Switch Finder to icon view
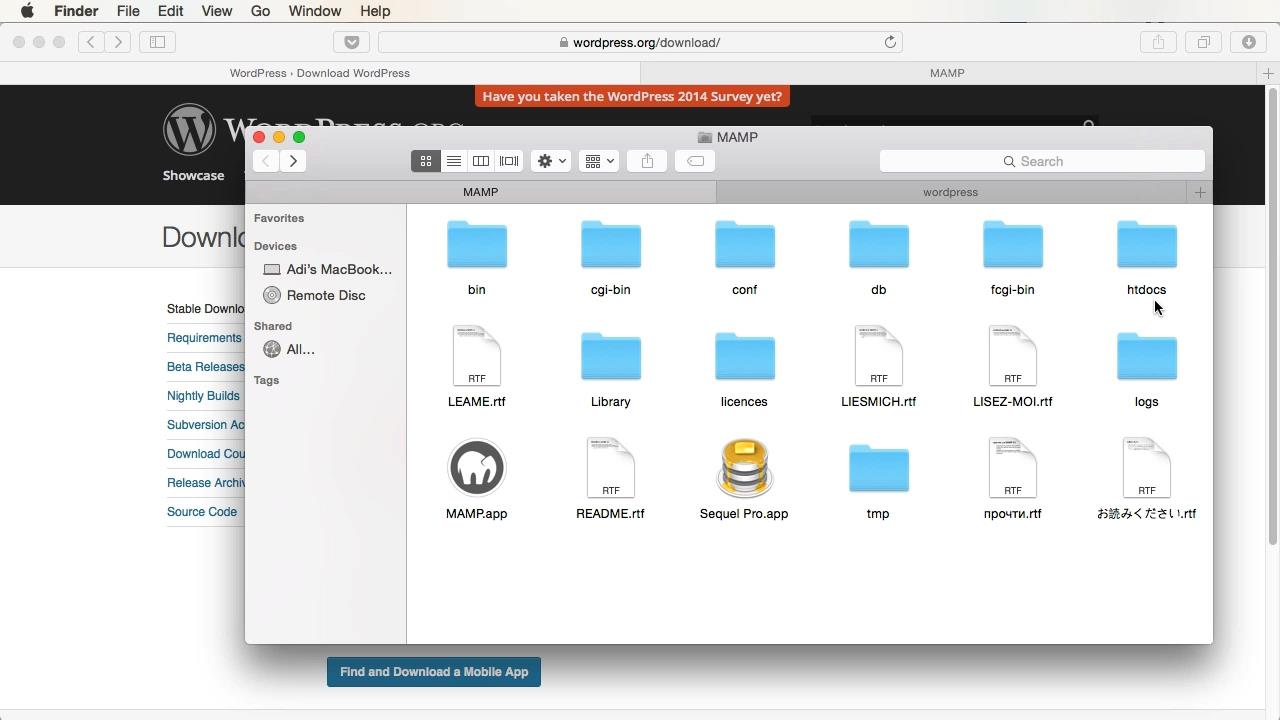The image size is (1280, 720). click(x=426, y=161)
